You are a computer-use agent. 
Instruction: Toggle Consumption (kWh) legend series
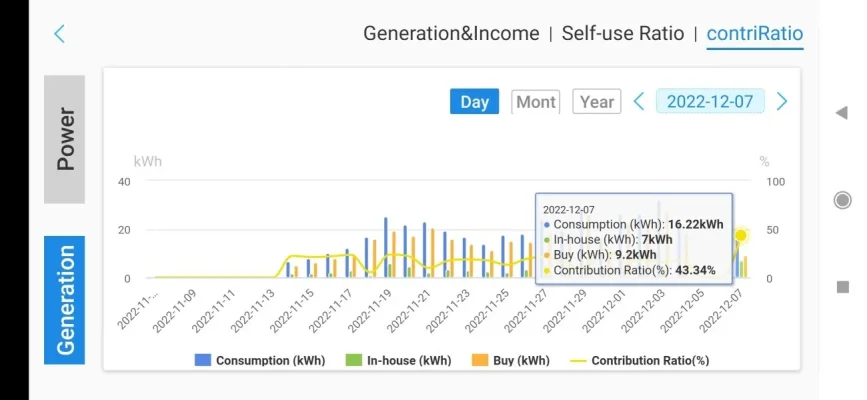[x=260, y=361]
